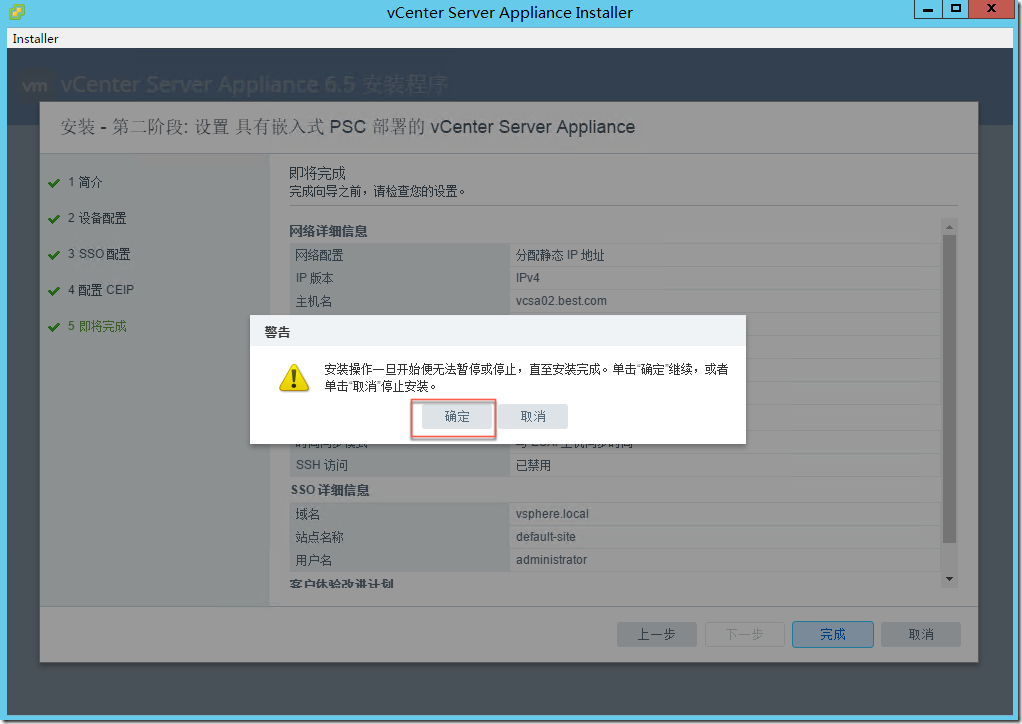Click the greyed 下一步 button

coord(744,634)
